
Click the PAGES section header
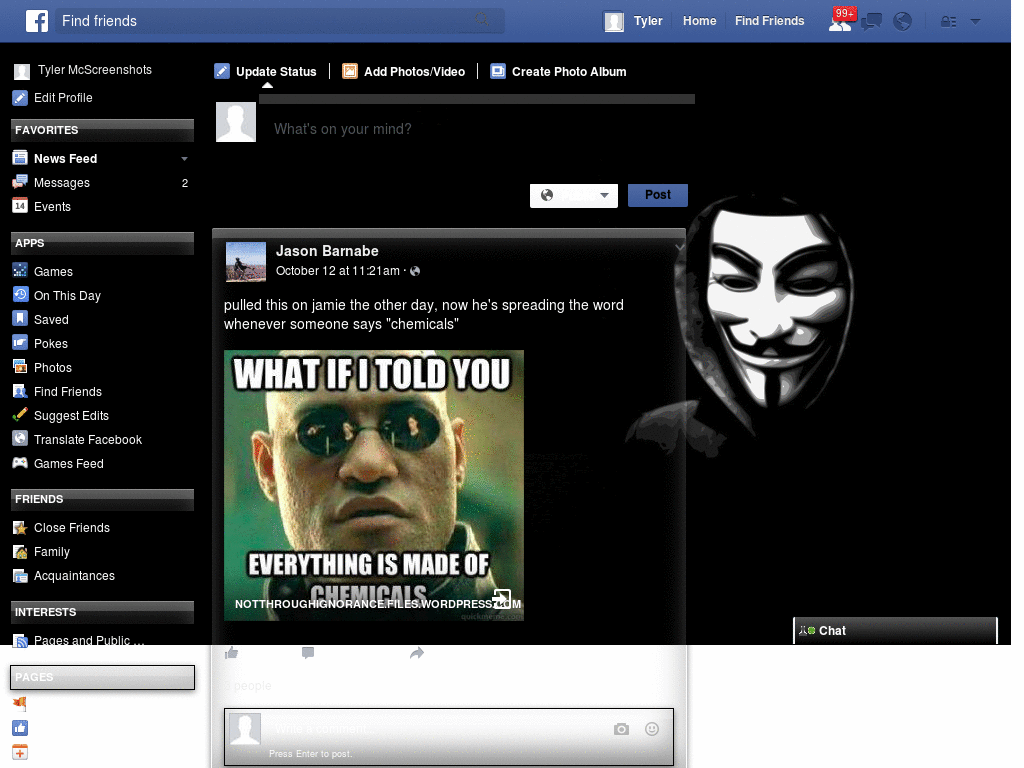pyautogui.click(x=103, y=677)
